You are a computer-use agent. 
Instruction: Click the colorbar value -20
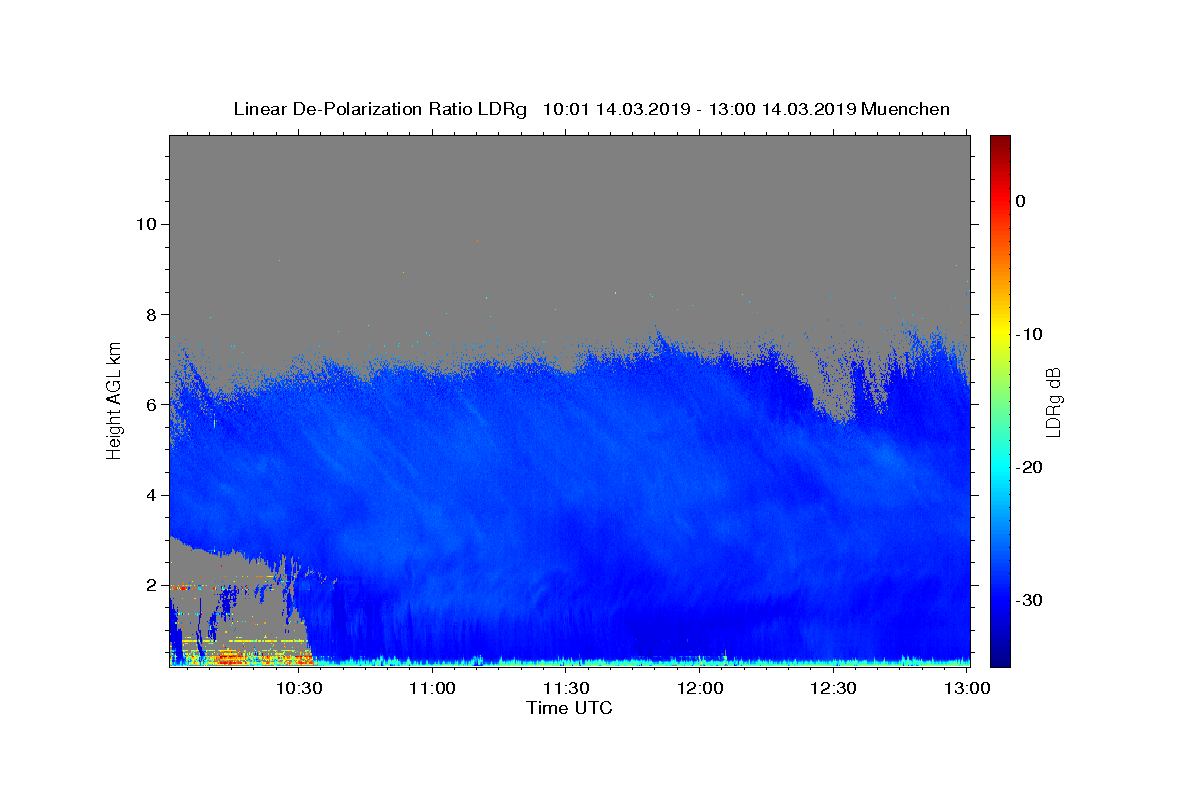[x=1029, y=467]
